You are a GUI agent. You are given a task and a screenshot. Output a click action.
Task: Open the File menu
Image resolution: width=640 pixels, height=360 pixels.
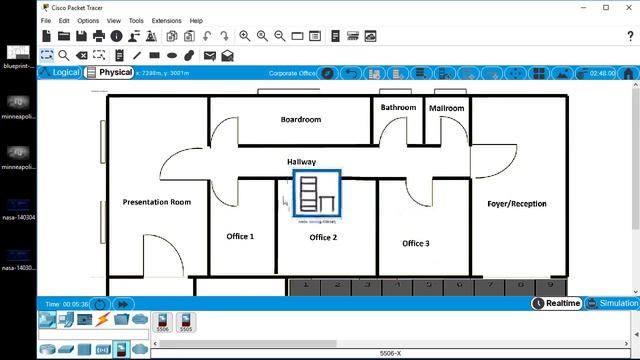click(46, 21)
